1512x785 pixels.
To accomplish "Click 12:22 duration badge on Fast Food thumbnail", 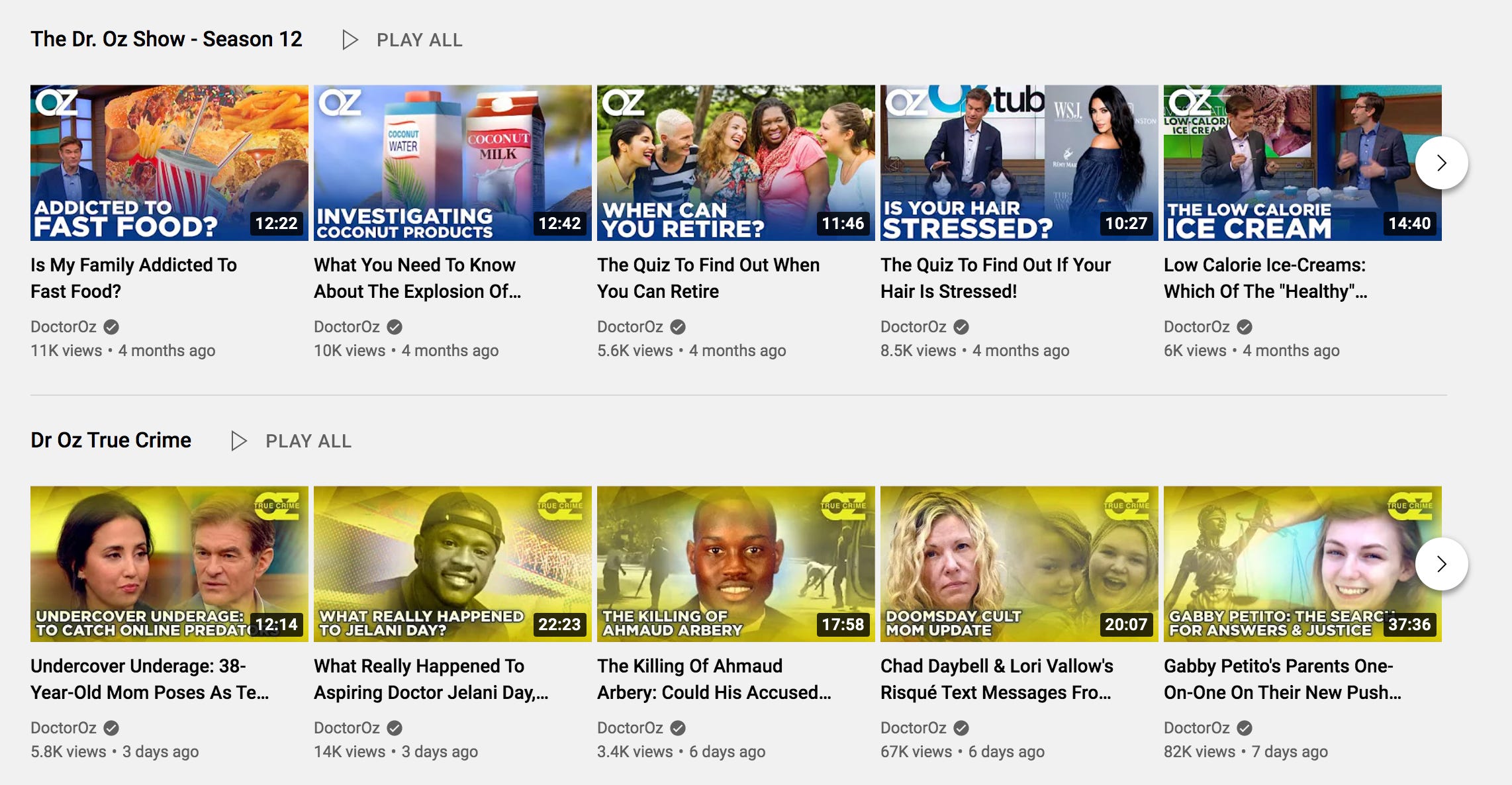I will click(277, 224).
